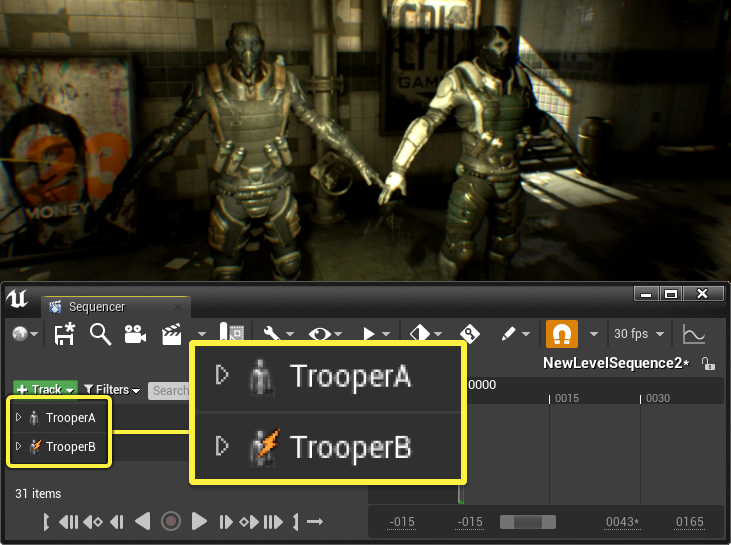
Task: Click the Save As icon with asterisk
Action: click(x=64, y=334)
